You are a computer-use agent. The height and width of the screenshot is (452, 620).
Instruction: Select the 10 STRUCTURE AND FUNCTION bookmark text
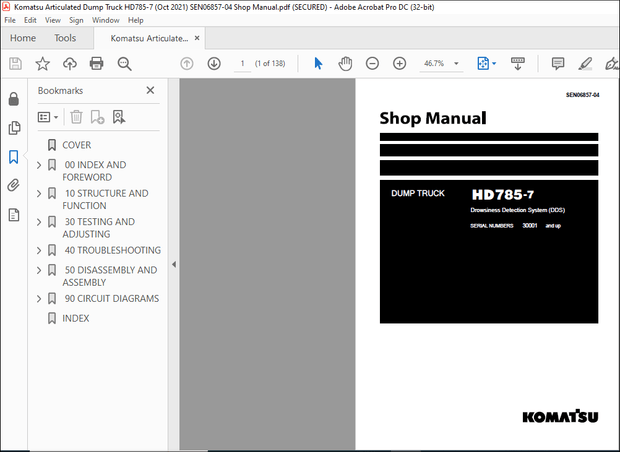tap(106, 199)
